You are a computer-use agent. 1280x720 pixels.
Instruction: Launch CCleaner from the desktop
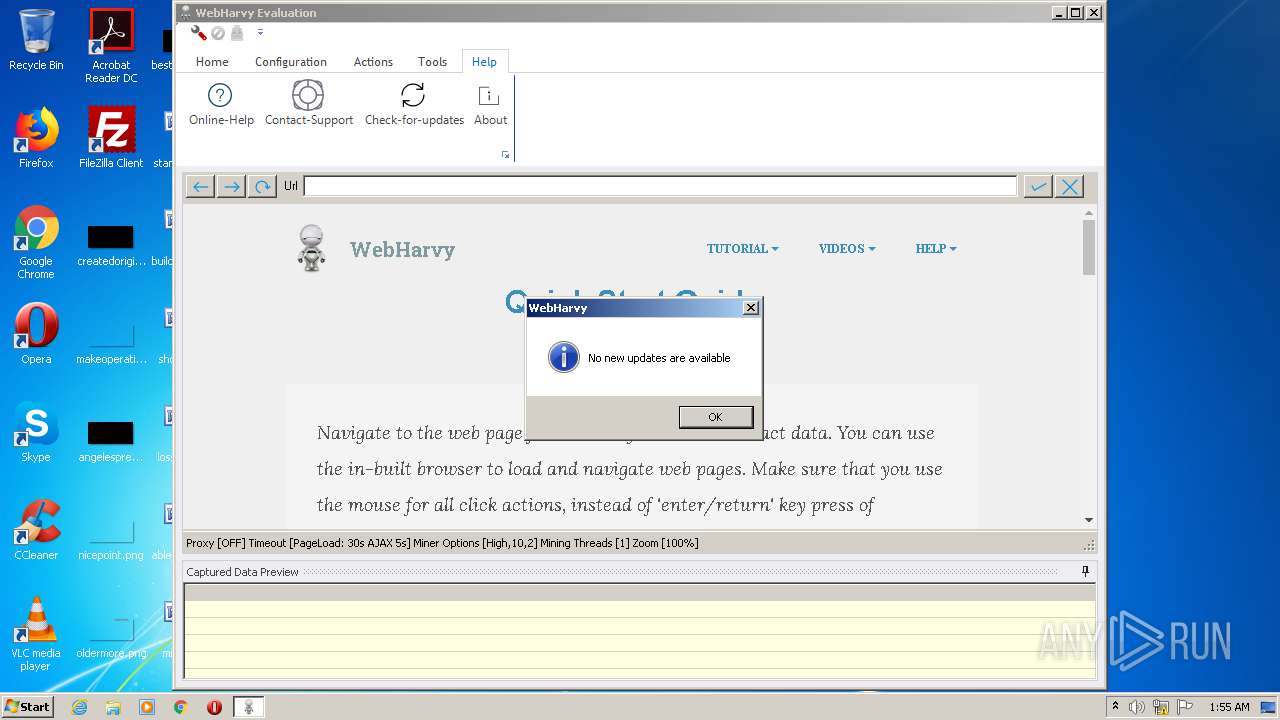pos(36,530)
